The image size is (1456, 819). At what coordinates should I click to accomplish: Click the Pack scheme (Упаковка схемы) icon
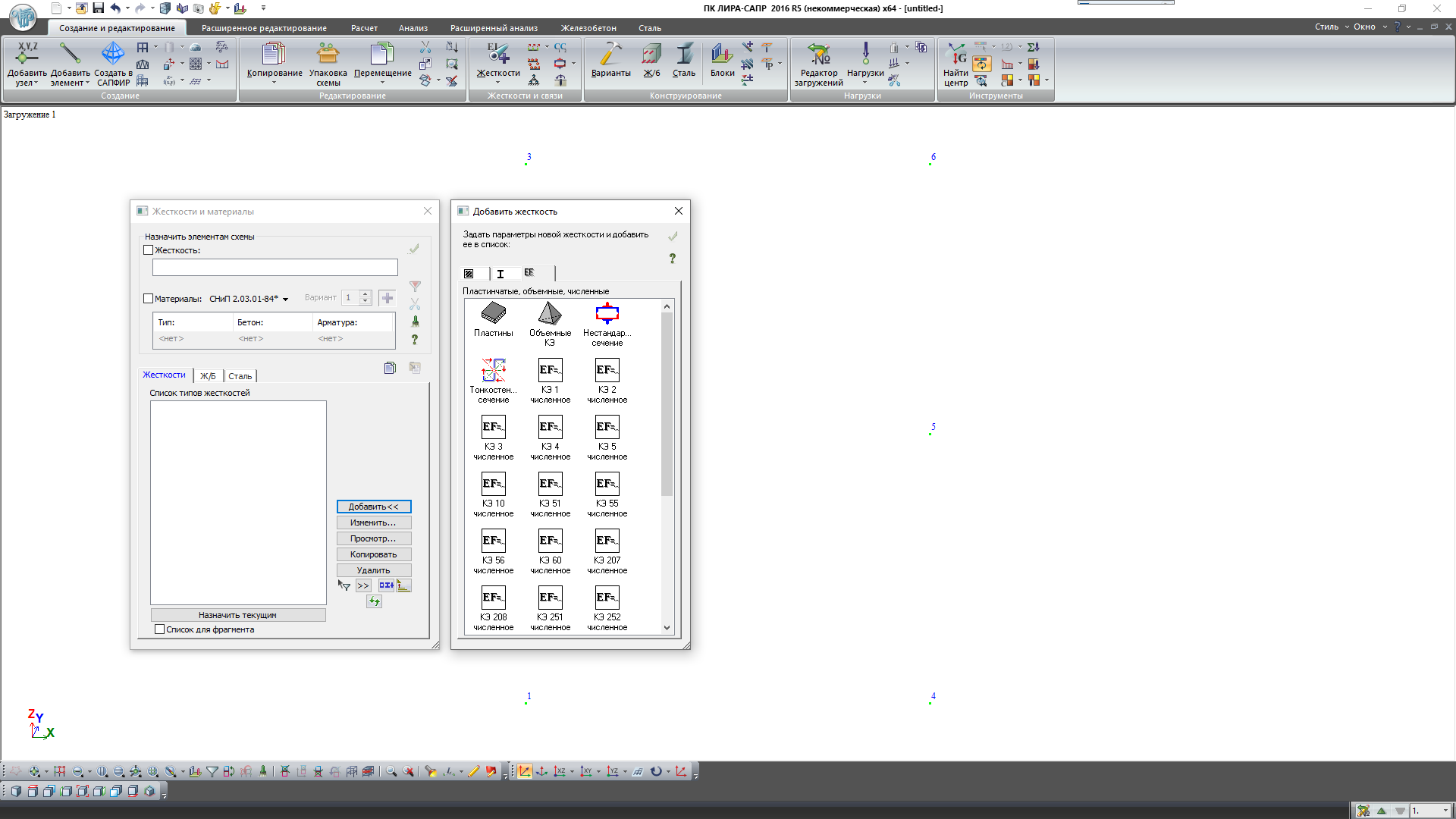(x=328, y=53)
